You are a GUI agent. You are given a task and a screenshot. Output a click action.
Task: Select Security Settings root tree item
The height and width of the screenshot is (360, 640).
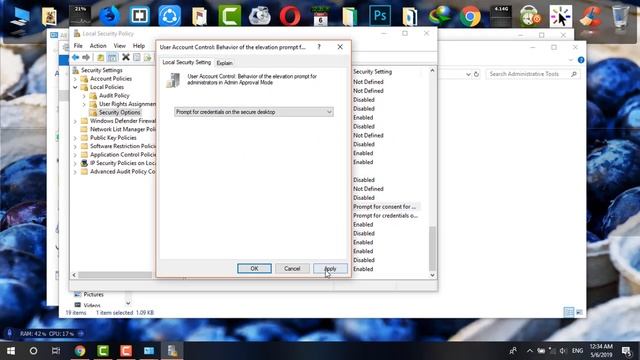pos(101,70)
